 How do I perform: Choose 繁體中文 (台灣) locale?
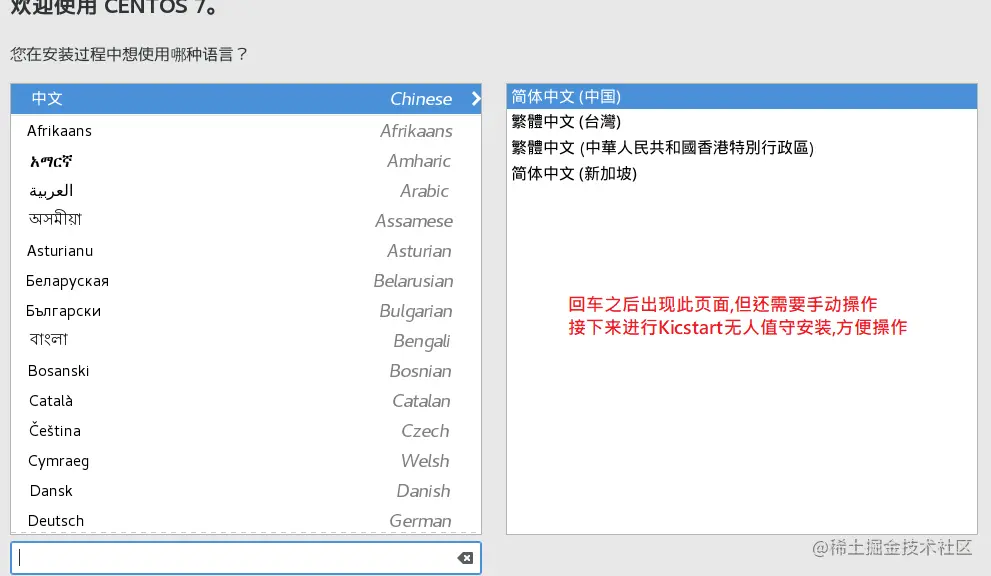(741, 121)
